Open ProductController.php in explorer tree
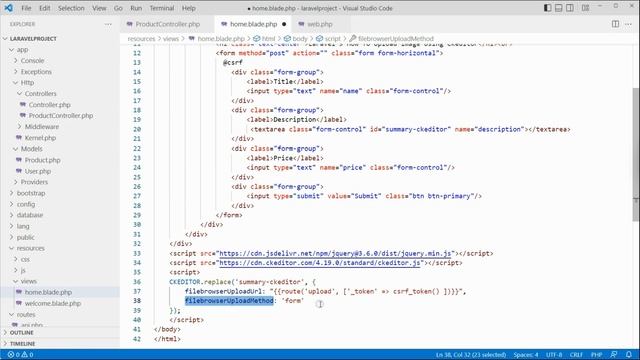The image size is (640, 360). click(x=61, y=116)
